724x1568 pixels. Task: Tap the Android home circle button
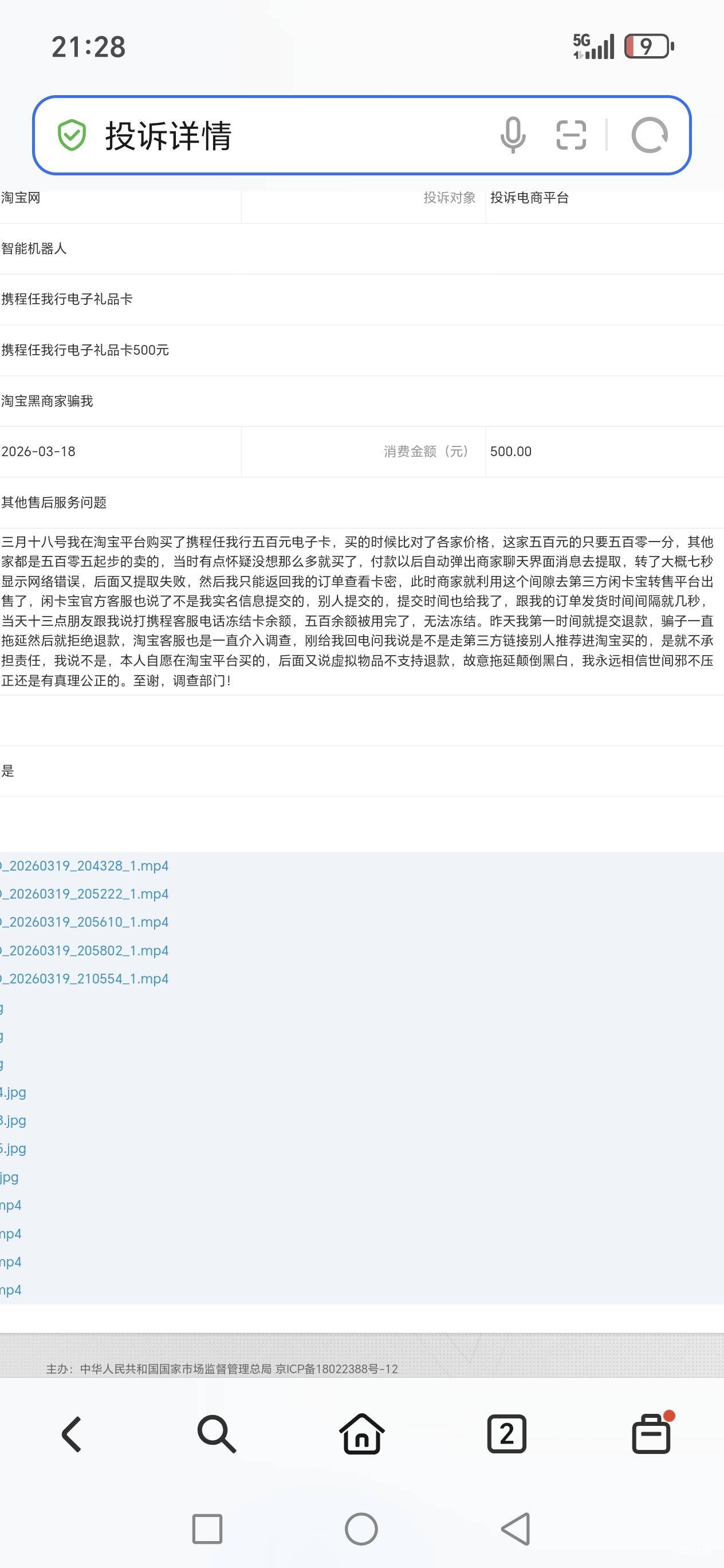[361, 1529]
